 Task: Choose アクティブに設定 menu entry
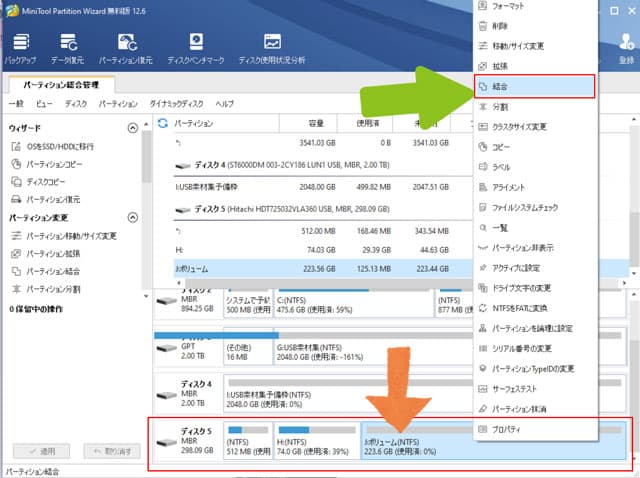(536, 268)
